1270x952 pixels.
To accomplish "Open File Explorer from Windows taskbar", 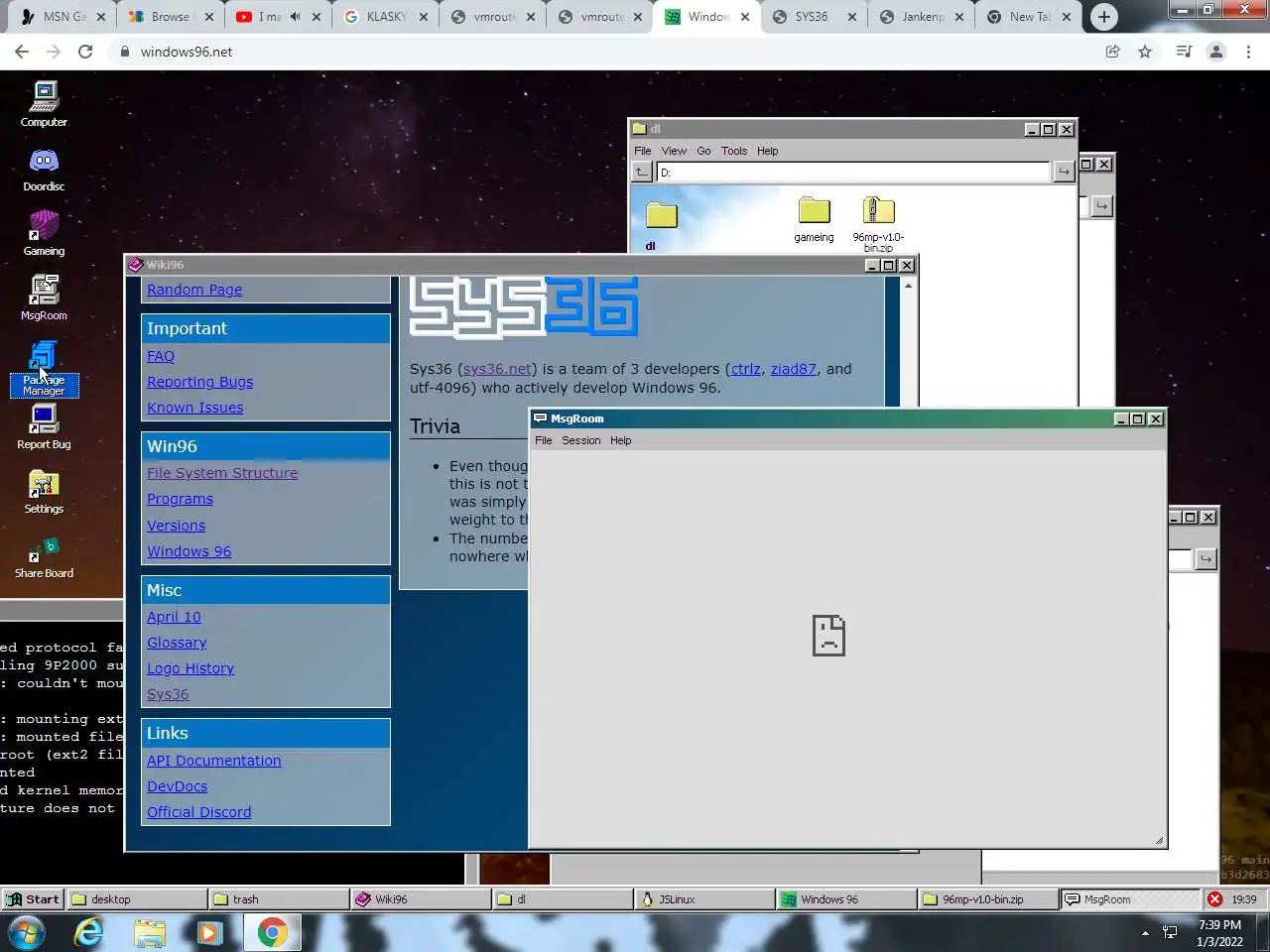I will (x=149, y=932).
